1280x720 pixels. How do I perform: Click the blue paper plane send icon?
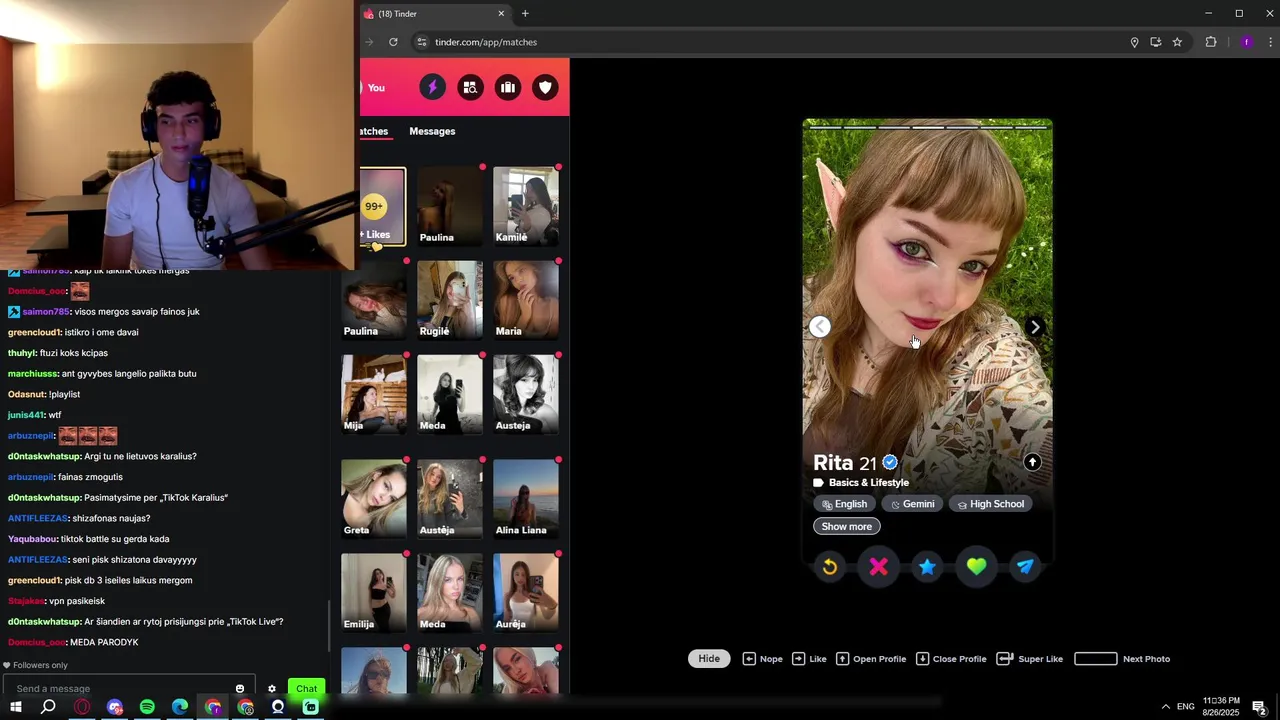(1025, 567)
